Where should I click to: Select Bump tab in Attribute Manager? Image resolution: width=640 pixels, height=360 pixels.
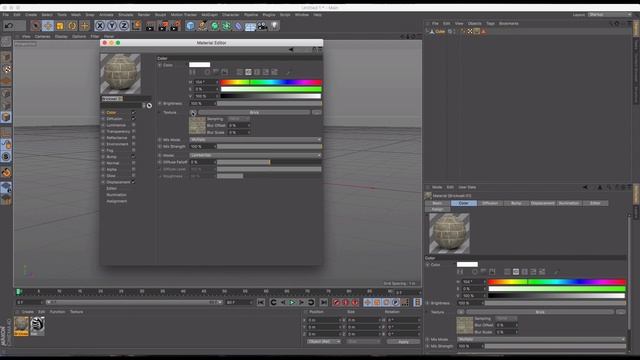click(x=516, y=203)
